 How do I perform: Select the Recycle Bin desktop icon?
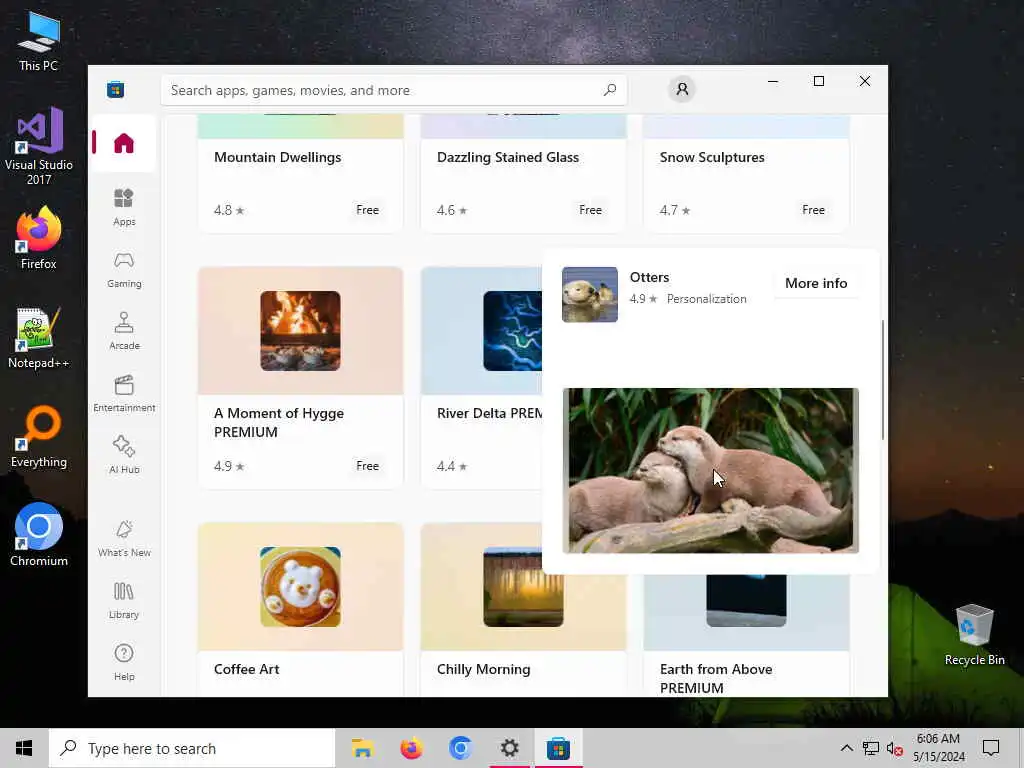[974, 635]
